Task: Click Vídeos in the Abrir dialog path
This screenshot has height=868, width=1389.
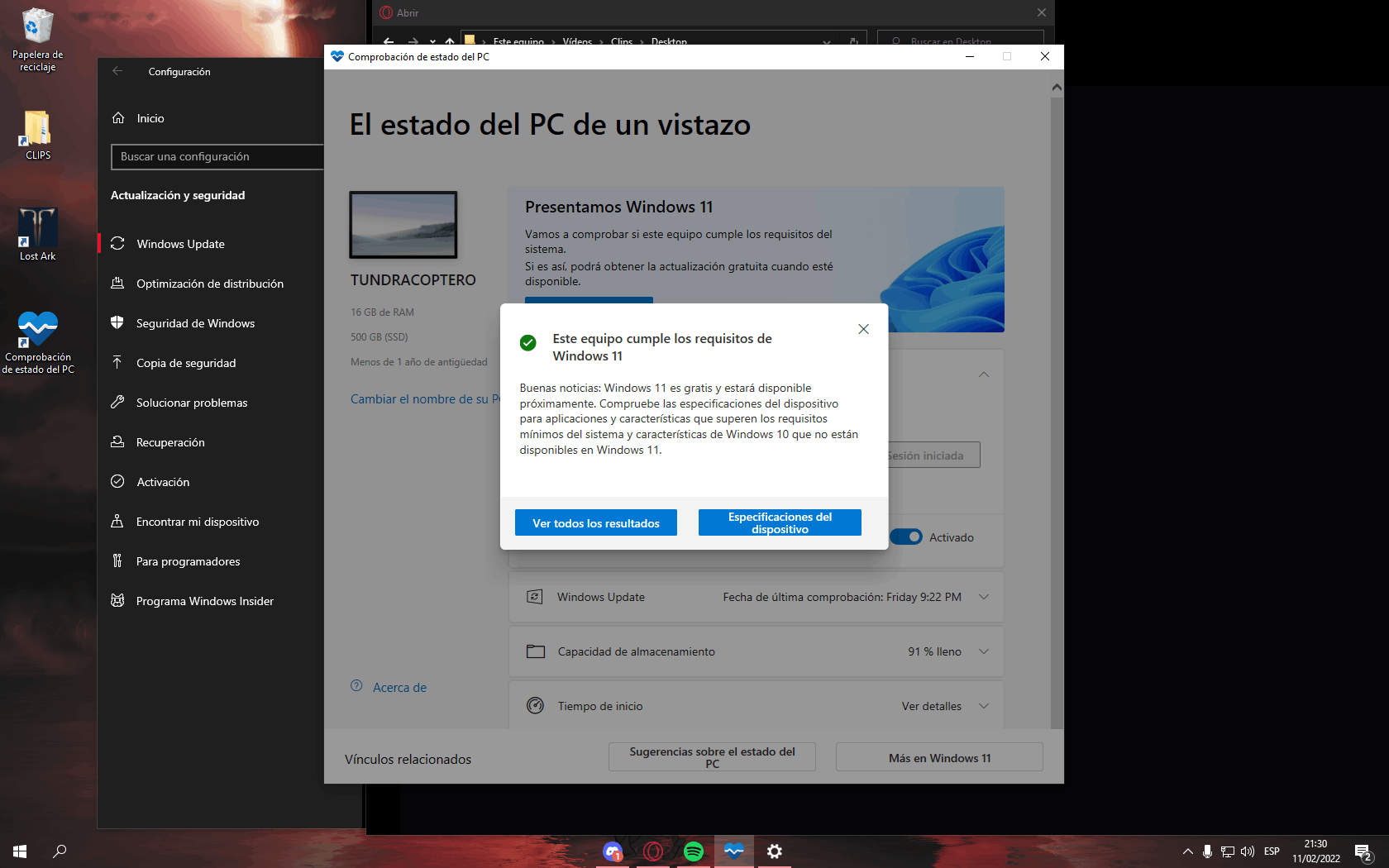Action: [577, 41]
